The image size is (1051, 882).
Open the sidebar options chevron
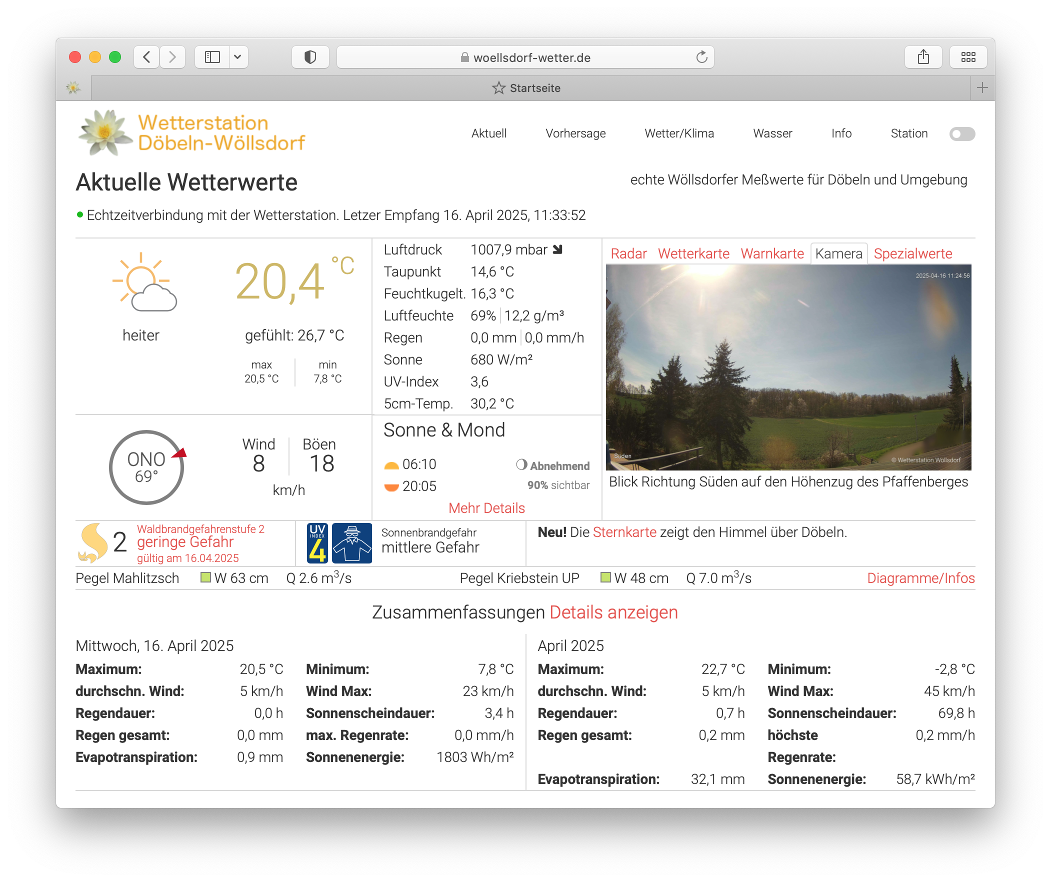click(x=237, y=57)
